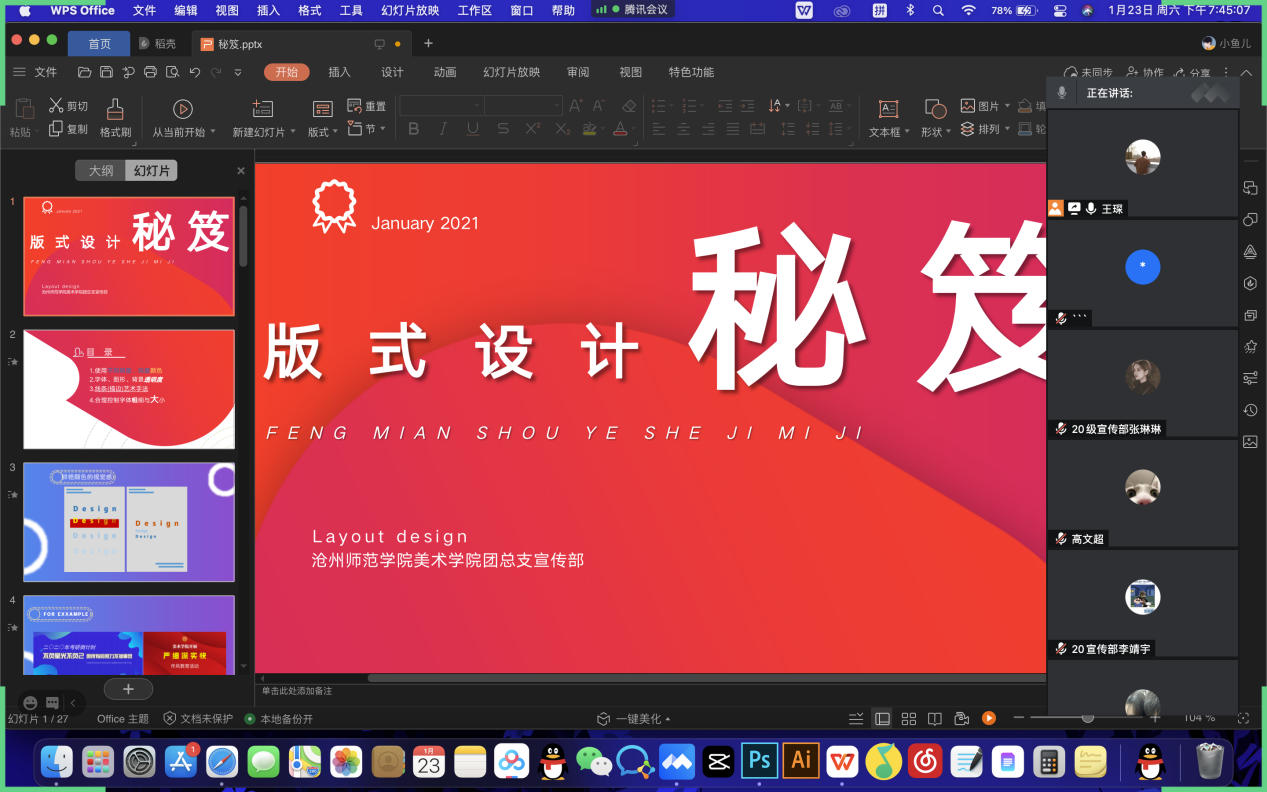
Task: Collapse the ribbon with the chevron
Action: [x=1246, y=72]
